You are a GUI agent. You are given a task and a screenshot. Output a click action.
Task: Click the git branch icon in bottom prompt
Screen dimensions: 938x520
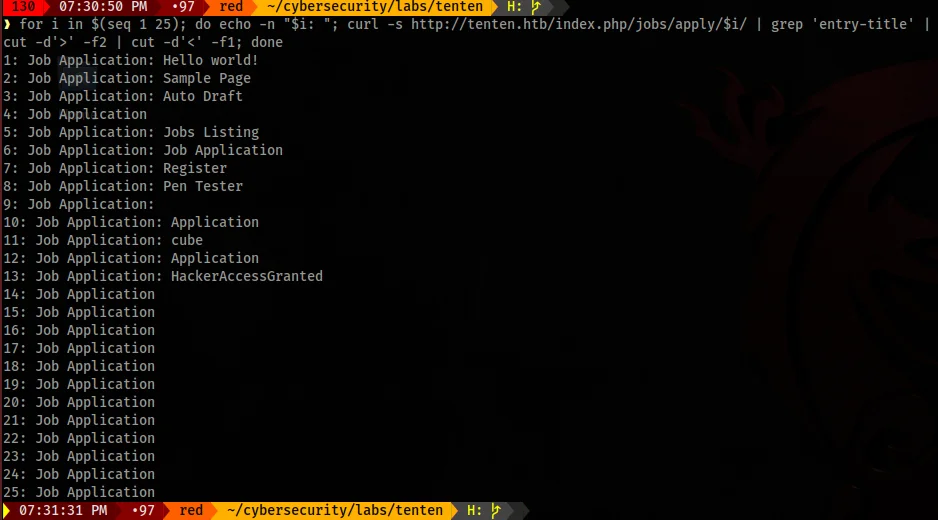(496, 510)
